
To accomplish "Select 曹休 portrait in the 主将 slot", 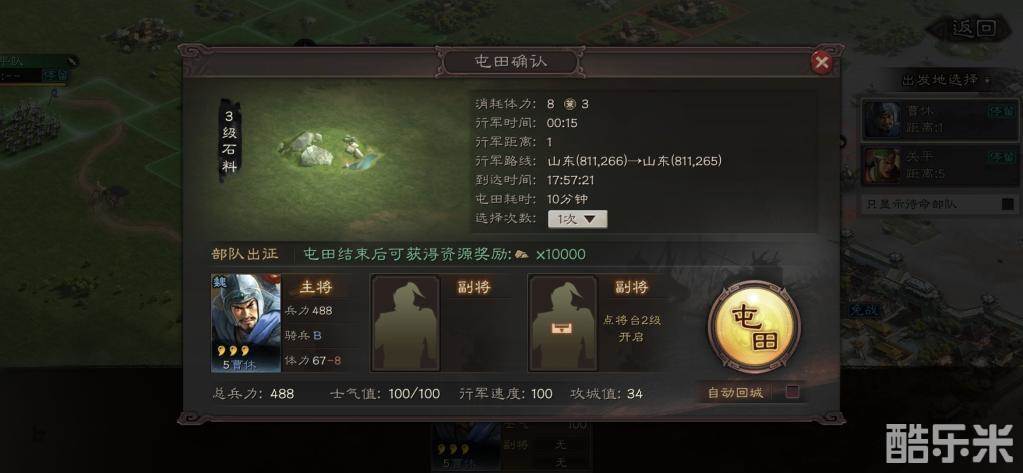I will click(246, 323).
